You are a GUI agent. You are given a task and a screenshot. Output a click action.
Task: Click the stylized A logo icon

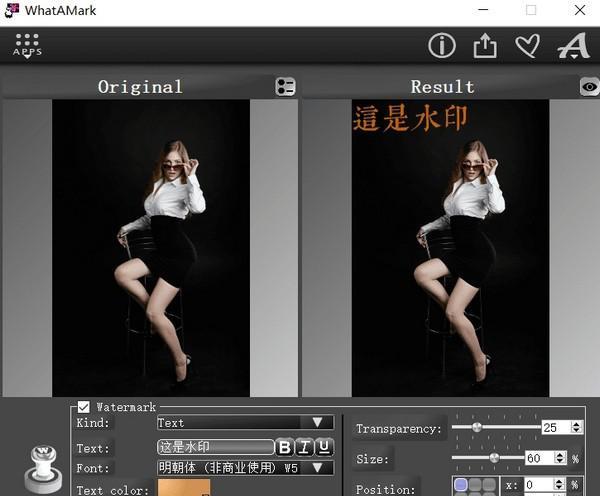click(573, 46)
